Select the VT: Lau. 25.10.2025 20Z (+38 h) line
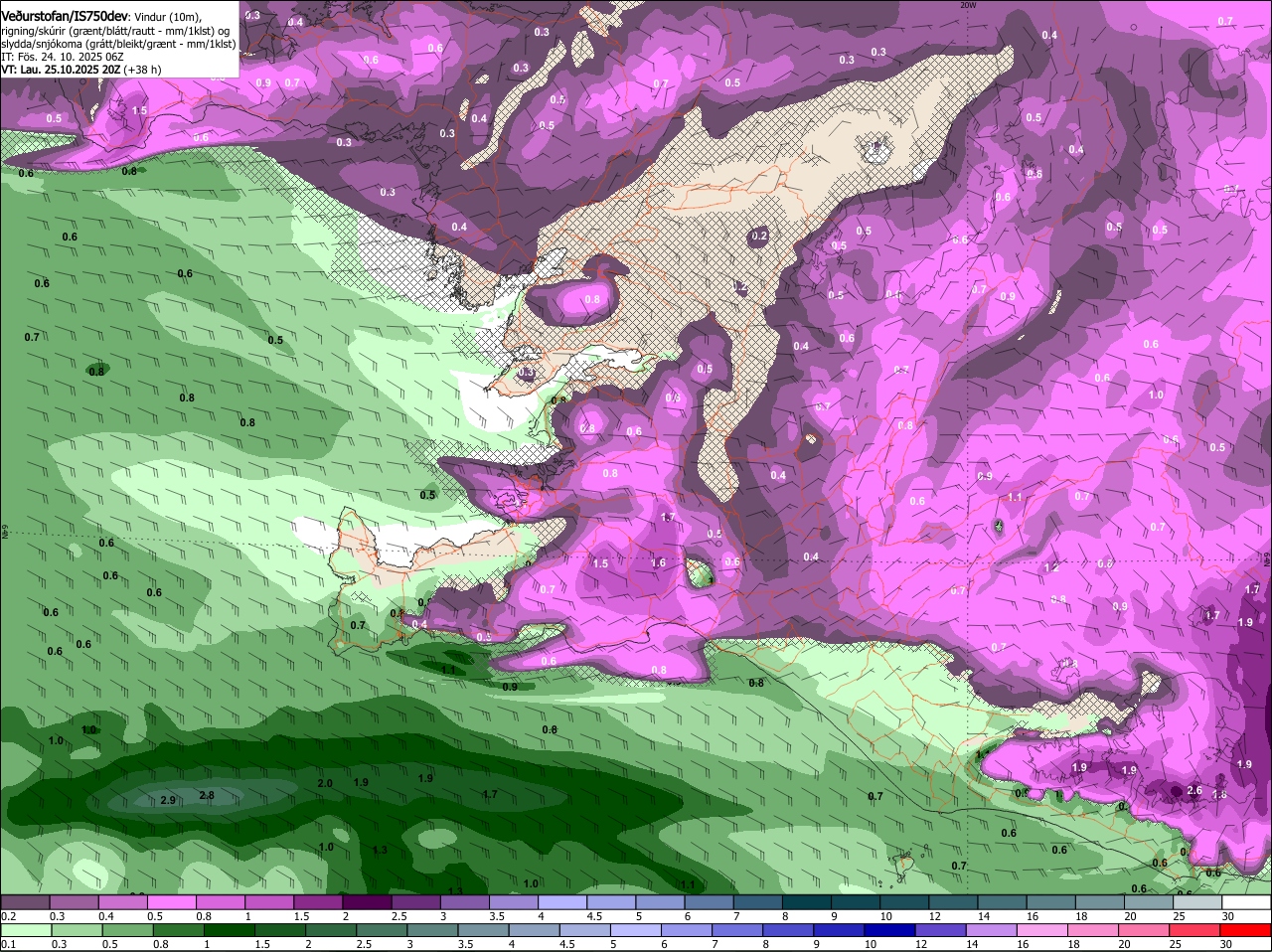This screenshot has height=952, width=1272. [81, 70]
